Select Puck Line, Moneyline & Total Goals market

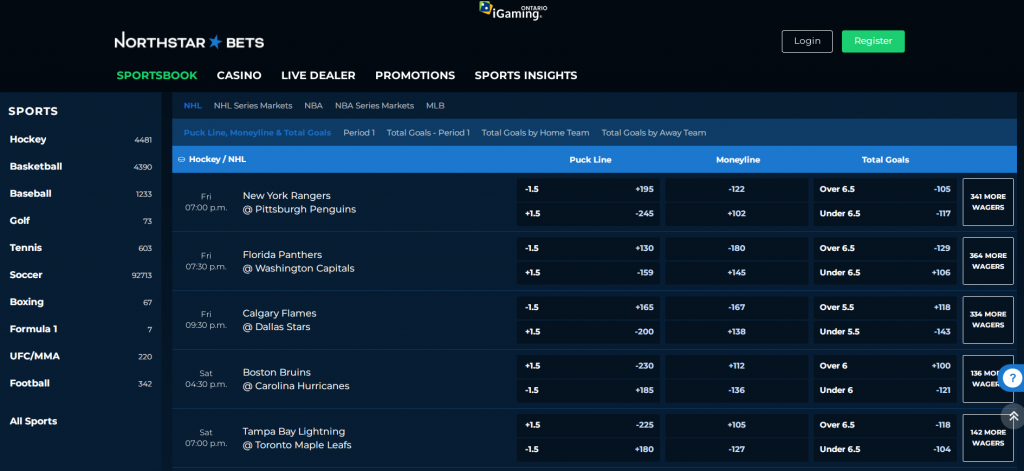click(257, 133)
